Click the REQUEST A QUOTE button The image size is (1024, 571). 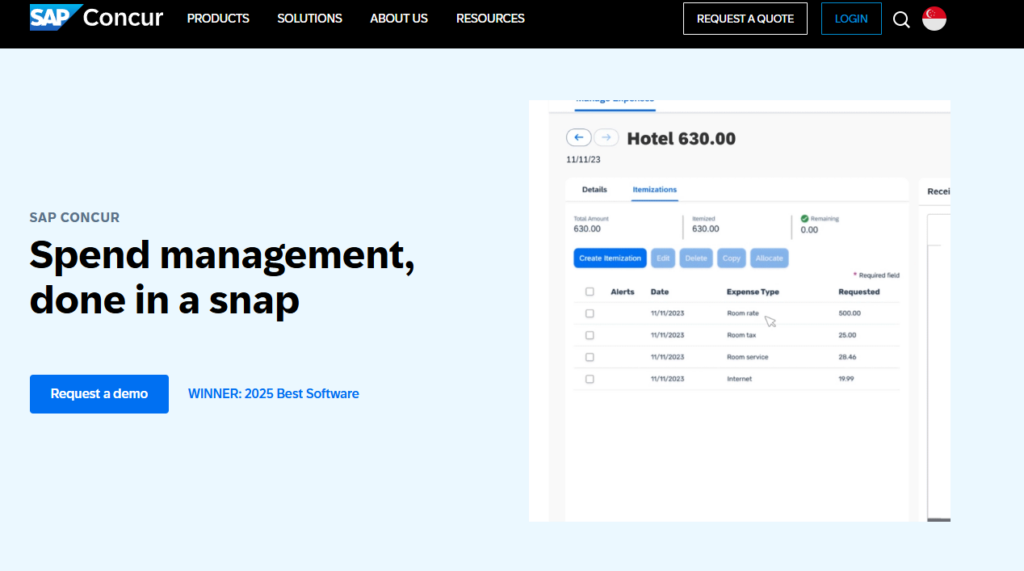(x=745, y=19)
